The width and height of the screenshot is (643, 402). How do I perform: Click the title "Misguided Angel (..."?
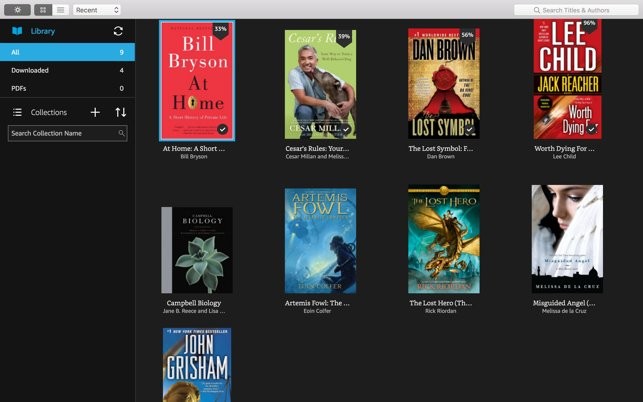564,303
